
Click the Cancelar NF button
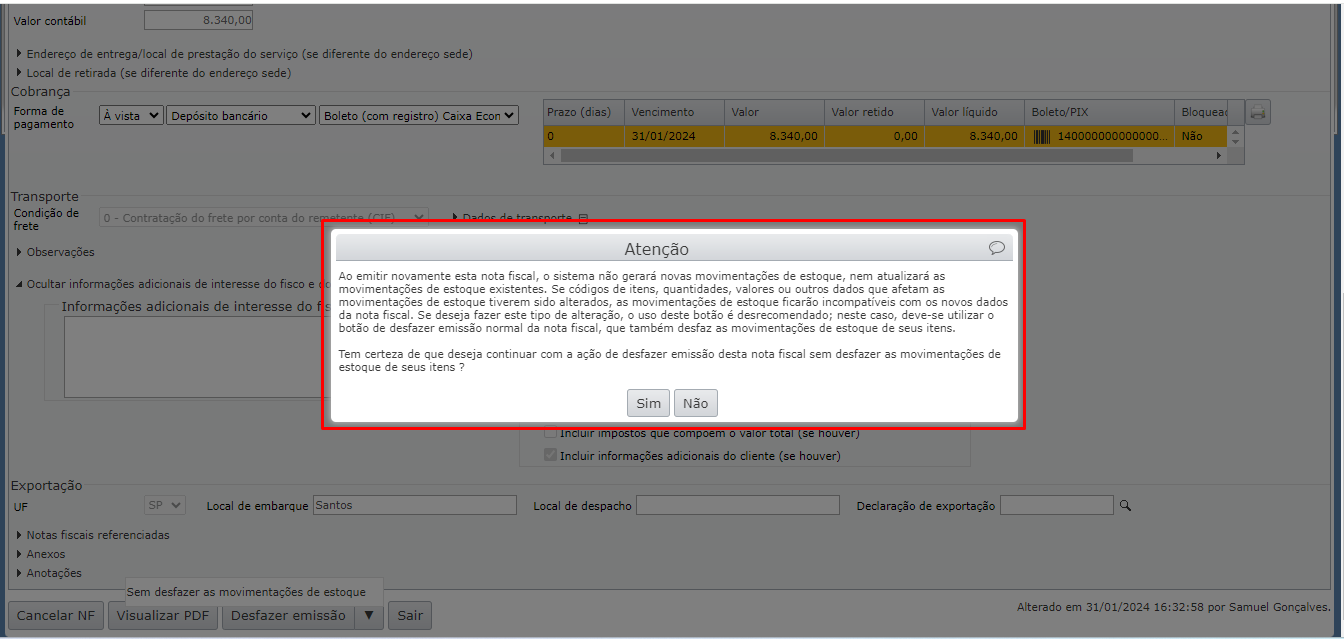pyautogui.click(x=56, y=615)
